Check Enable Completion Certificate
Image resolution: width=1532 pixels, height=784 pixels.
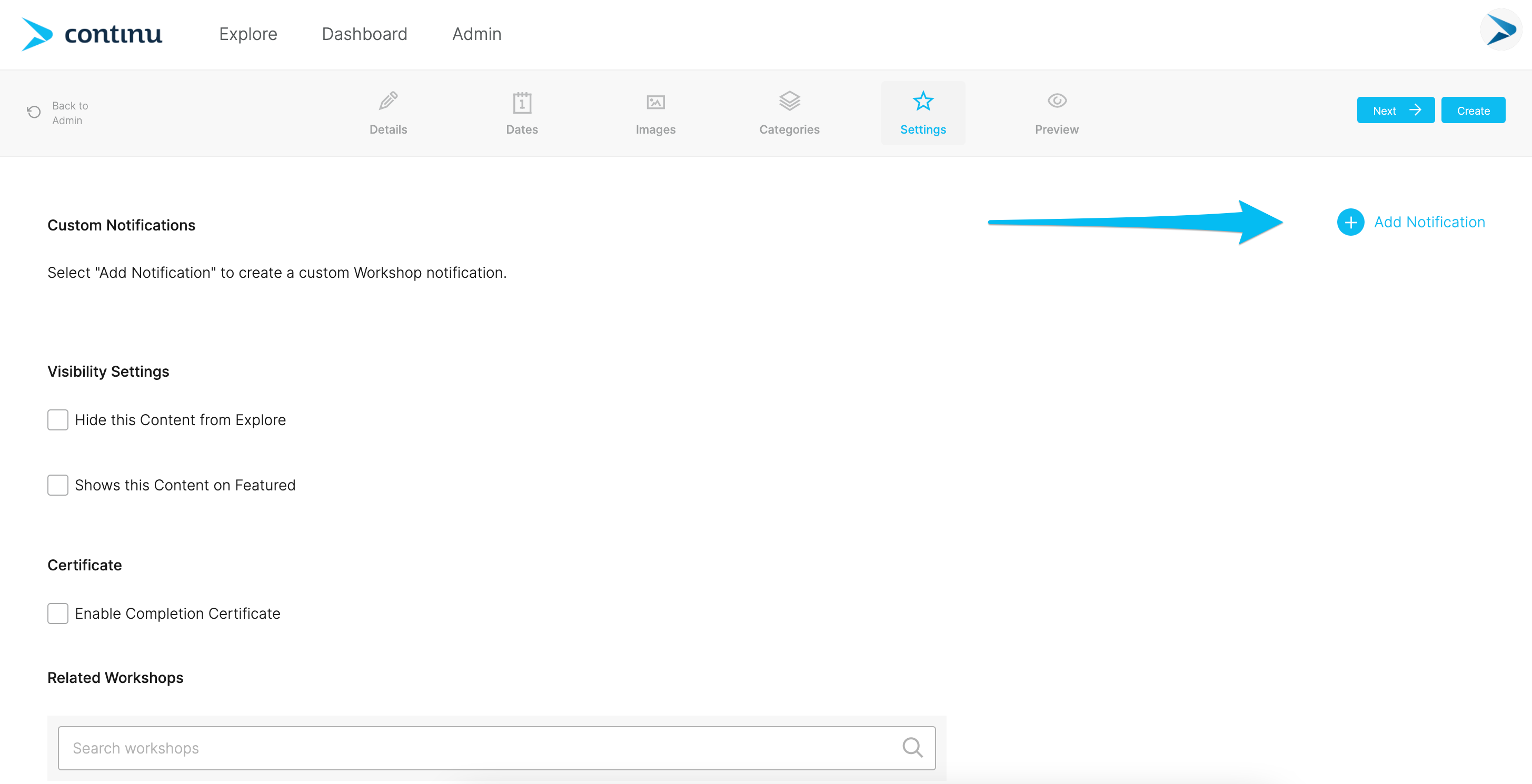(x=58, y=614)
